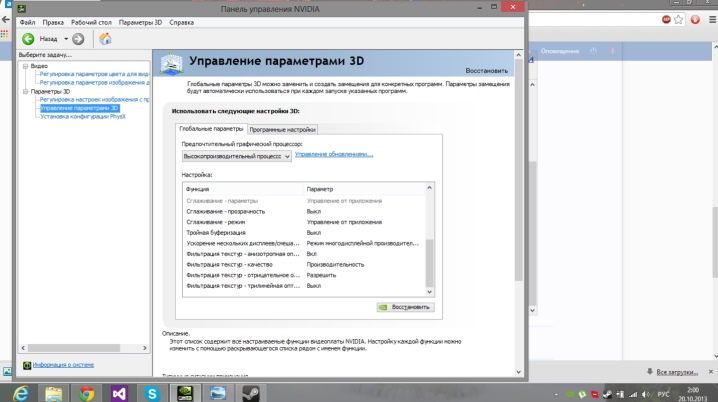Screen dimensions: 718x402
Task: Click main page vertical scrollbar thumb
Action: click(x=518, y=169)
